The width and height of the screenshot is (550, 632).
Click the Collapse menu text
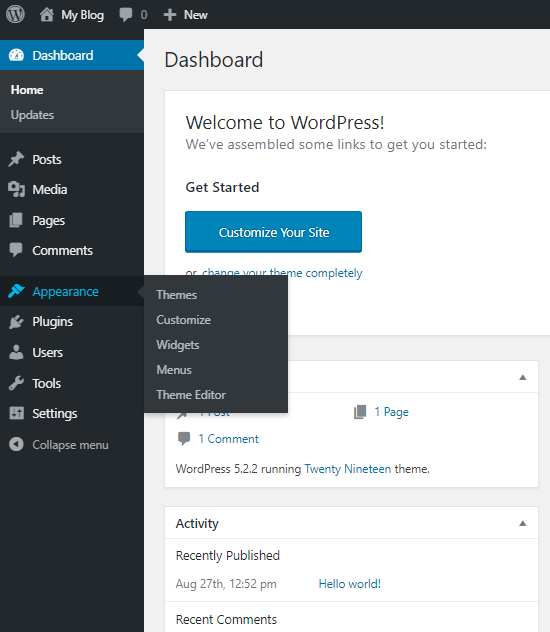click(70, 445)
